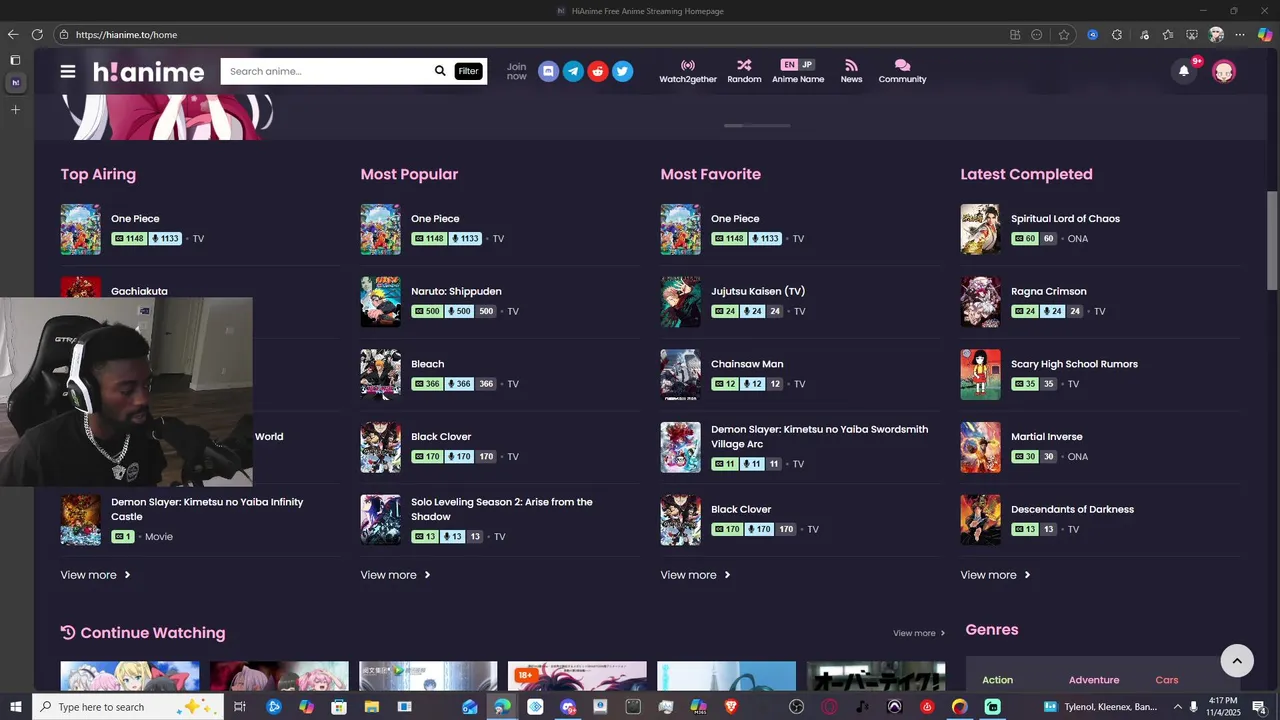Click the scroll-to-top arrow button
The image size is (1280, 720).
tap(1237, 660)
